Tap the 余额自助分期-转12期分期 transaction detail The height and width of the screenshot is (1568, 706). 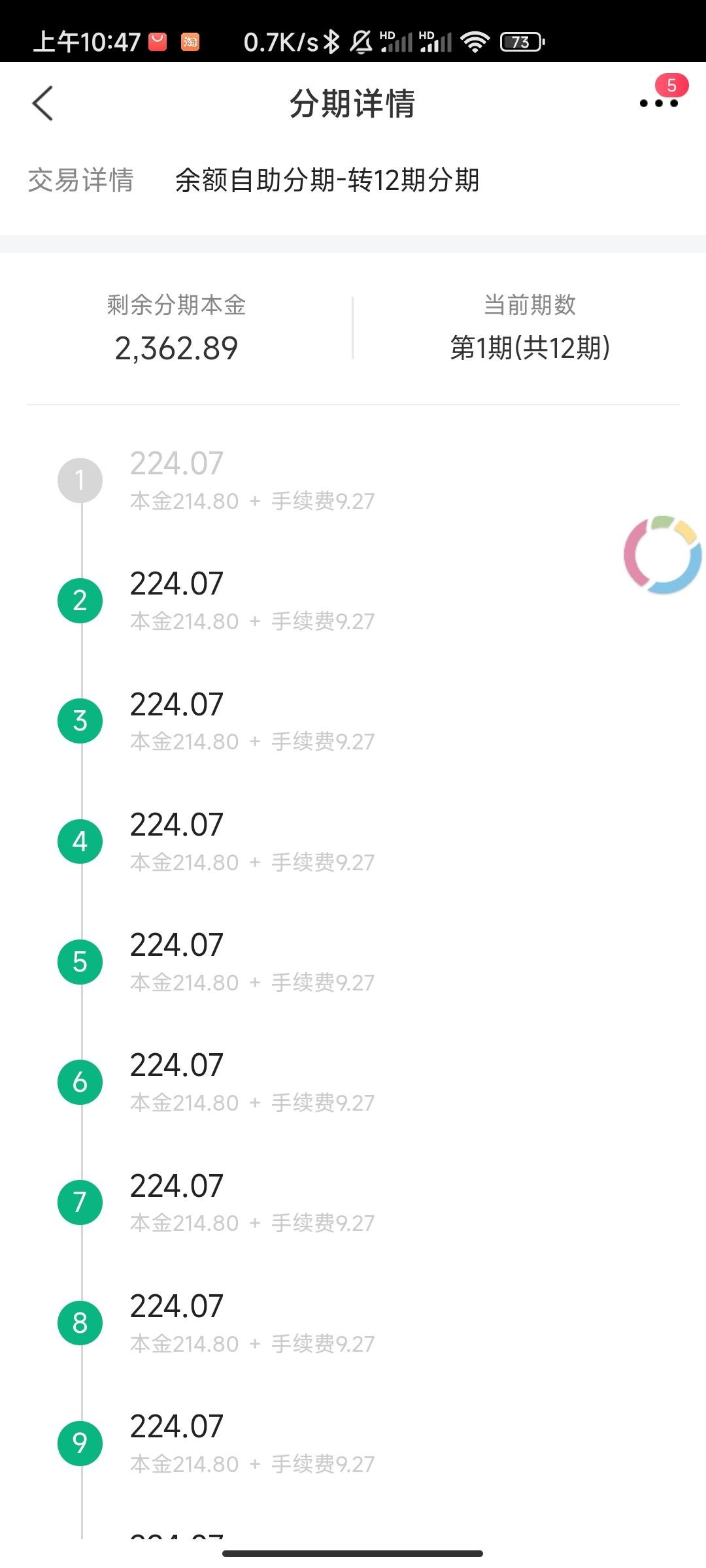328,180
